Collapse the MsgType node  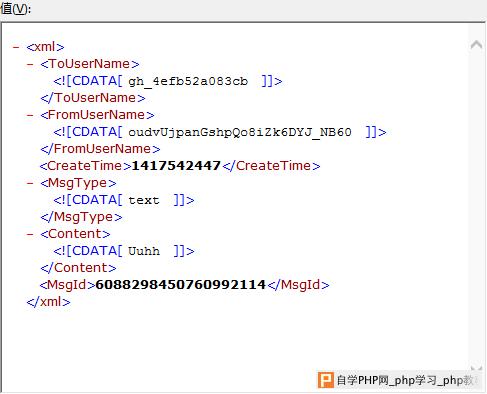click(x=30, y=183)
